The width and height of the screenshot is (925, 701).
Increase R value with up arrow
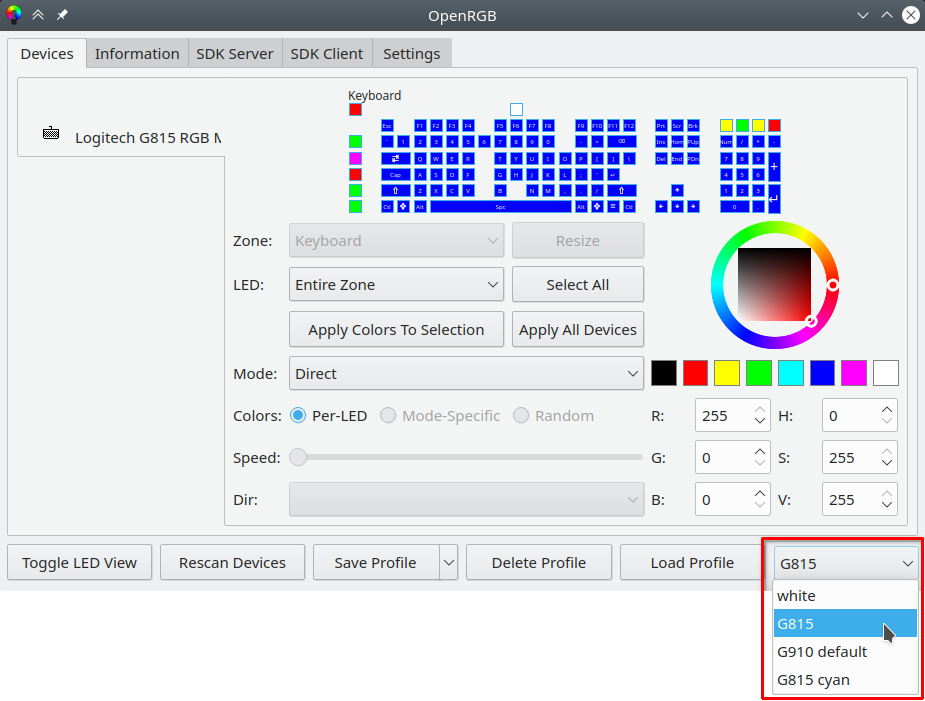760,409
